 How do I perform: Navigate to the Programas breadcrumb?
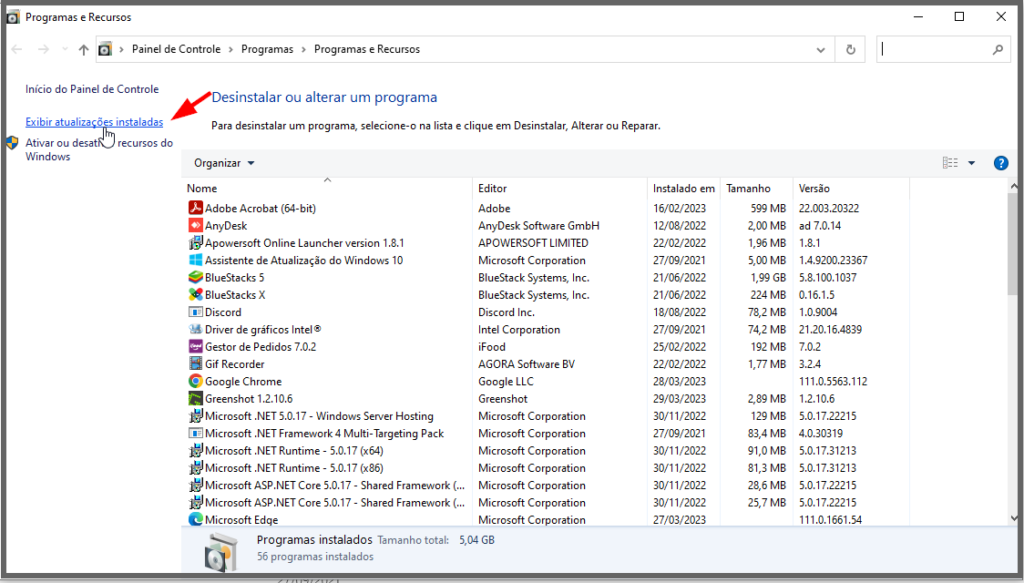[267, 50]
